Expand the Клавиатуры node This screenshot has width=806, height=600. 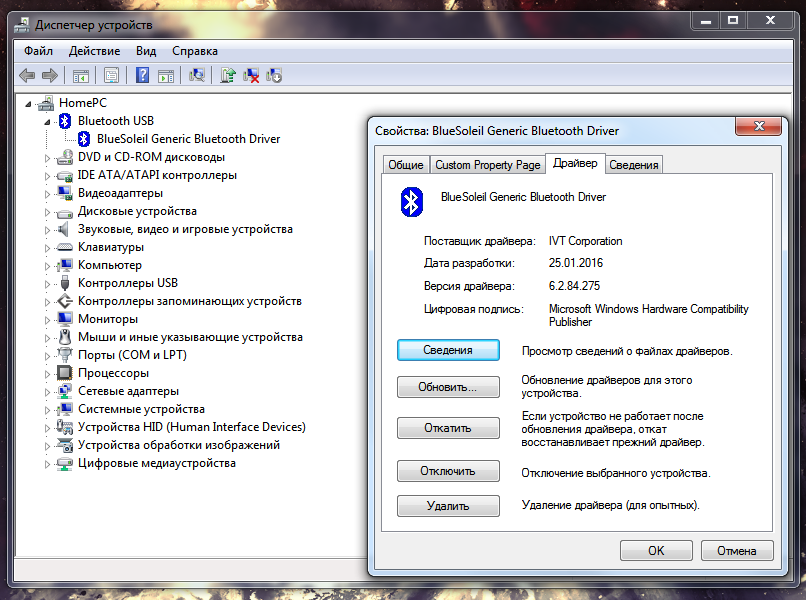tap(47, 248)
